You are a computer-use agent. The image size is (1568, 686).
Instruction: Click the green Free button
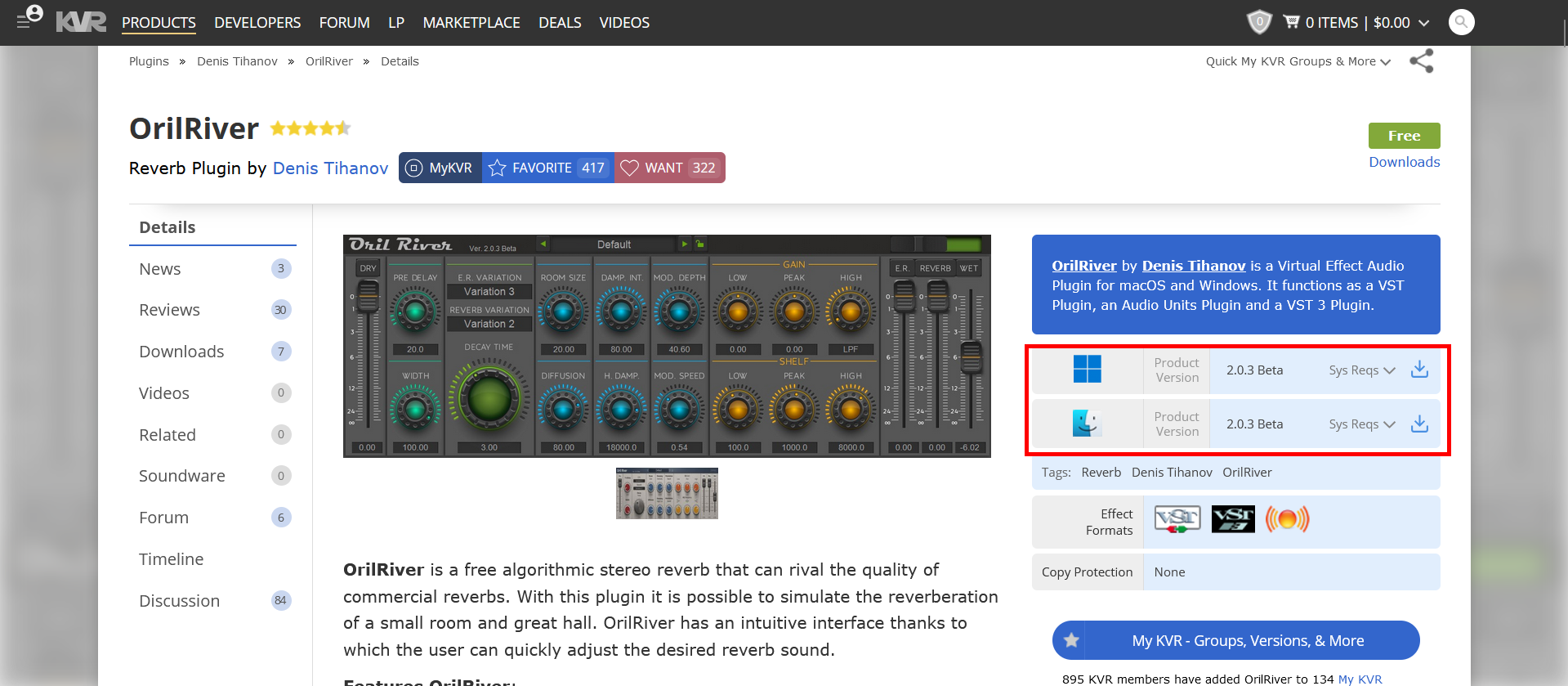click(1404, 136)
